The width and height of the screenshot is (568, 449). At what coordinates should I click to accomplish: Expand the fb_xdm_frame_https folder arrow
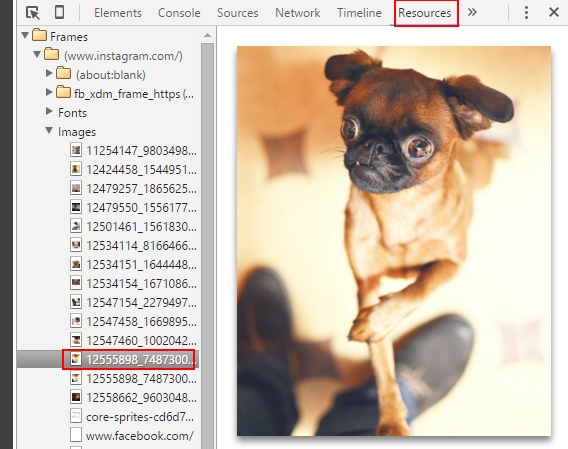[x=49, y=92]
